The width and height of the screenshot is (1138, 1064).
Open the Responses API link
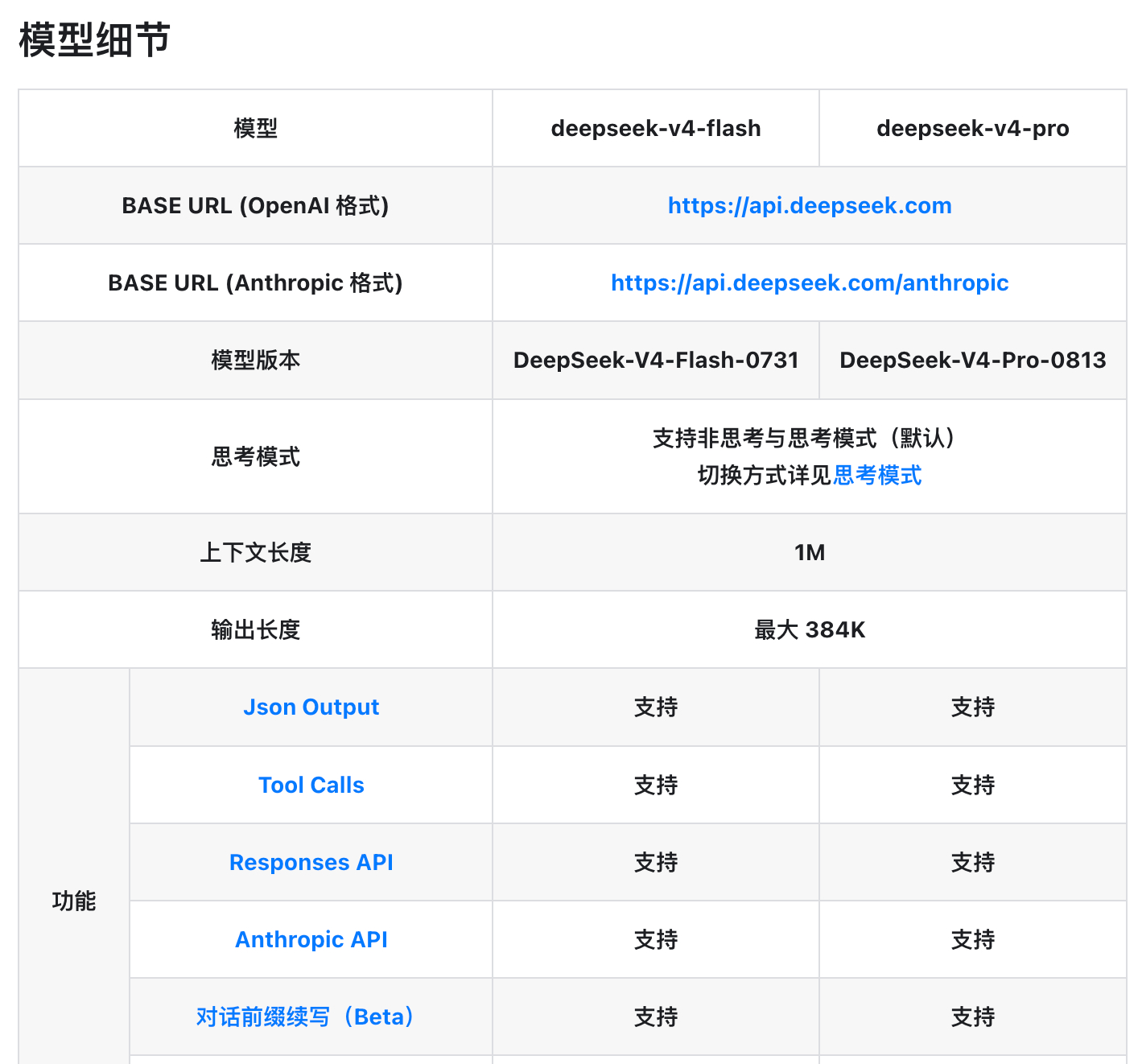(311, 863)
